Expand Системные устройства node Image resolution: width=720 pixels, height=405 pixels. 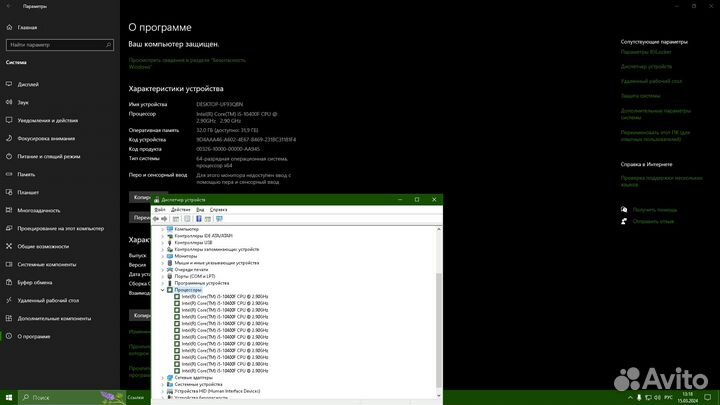point(163,384)
